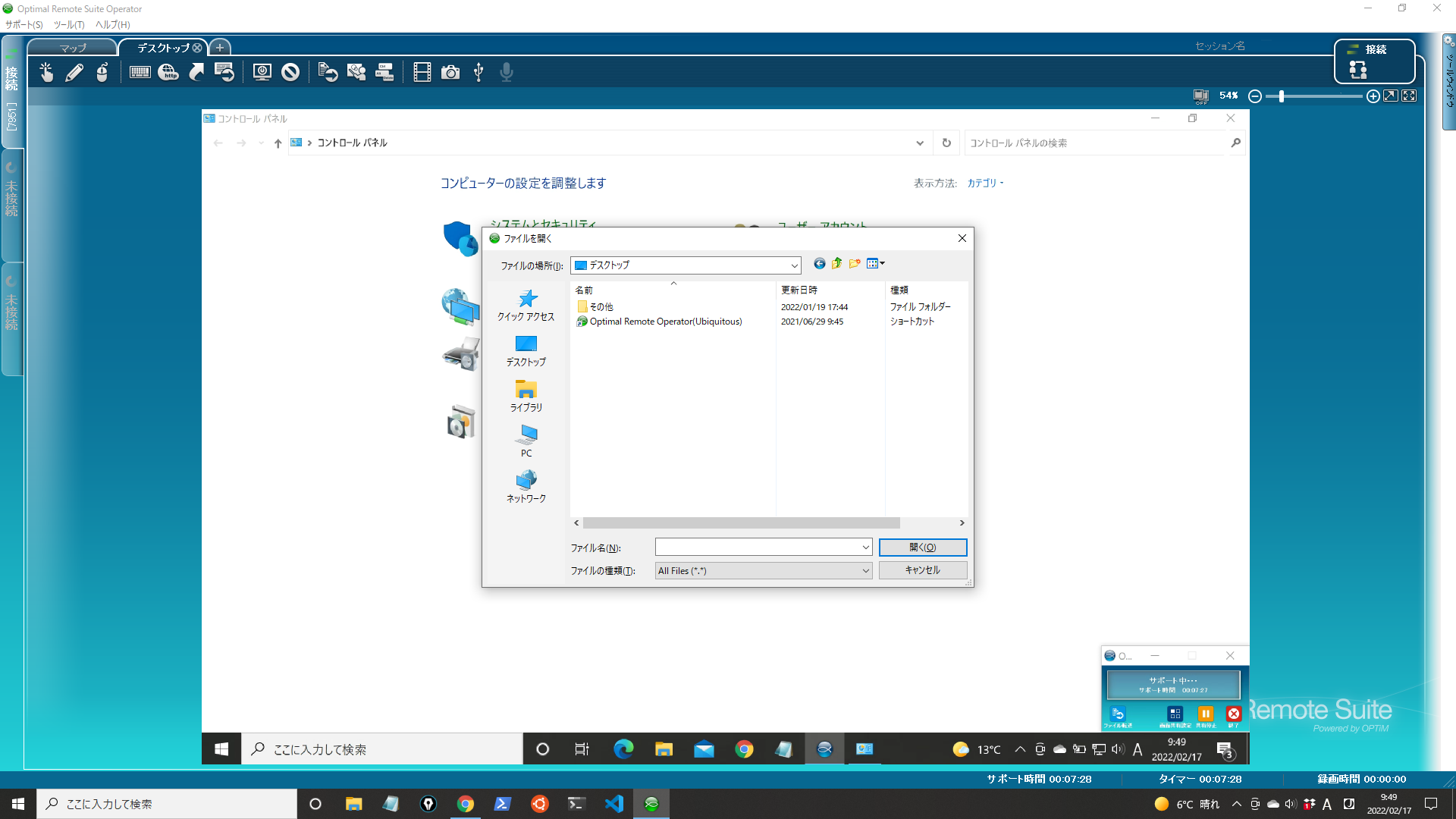Select PC in the dialog sidebar
The image size is (1456, 819).
point(526,441)
